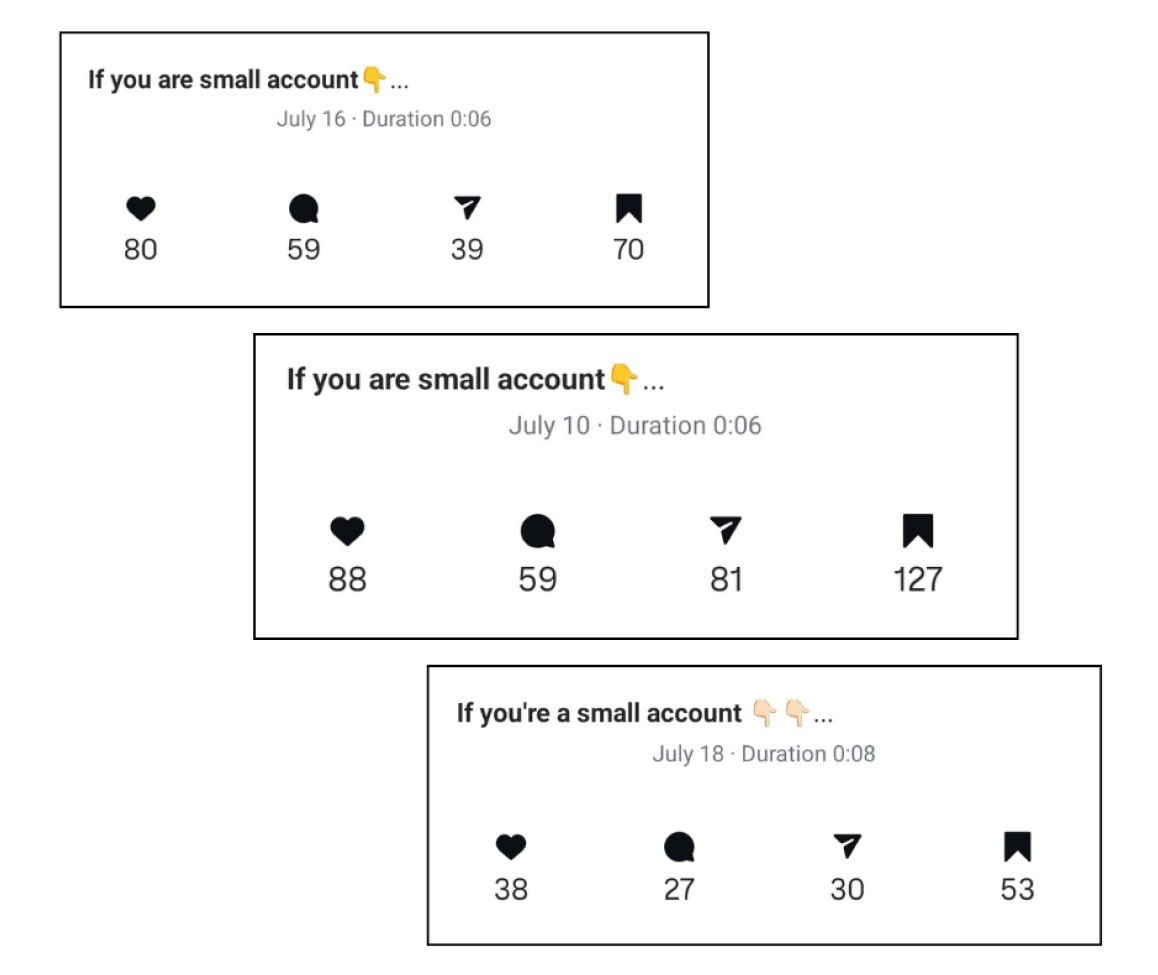
Task: Click the "July 10 · Duration 0:06" text
Action: pyautogui.click(x=634, y=425)
